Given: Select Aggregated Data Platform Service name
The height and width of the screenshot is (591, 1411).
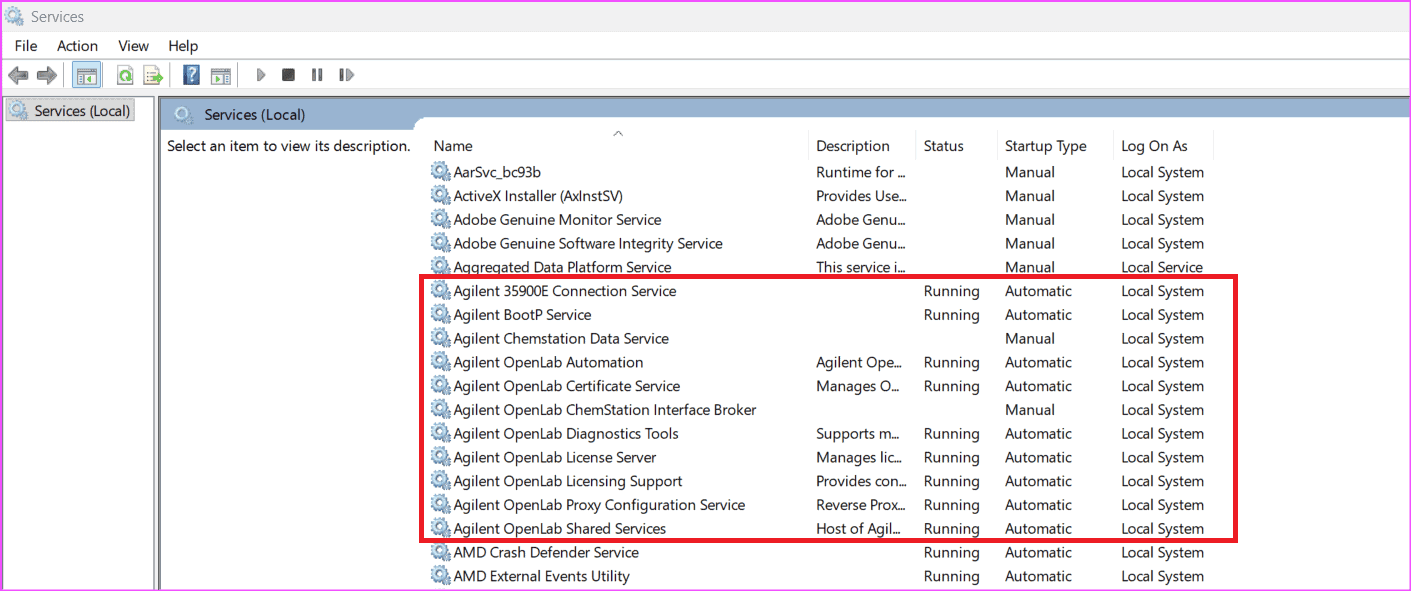Looking at the screenshot, I should (x=562, y=267).
